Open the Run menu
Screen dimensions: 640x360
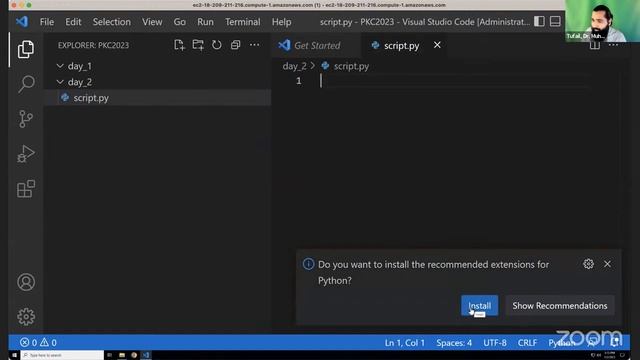point(205,22)
